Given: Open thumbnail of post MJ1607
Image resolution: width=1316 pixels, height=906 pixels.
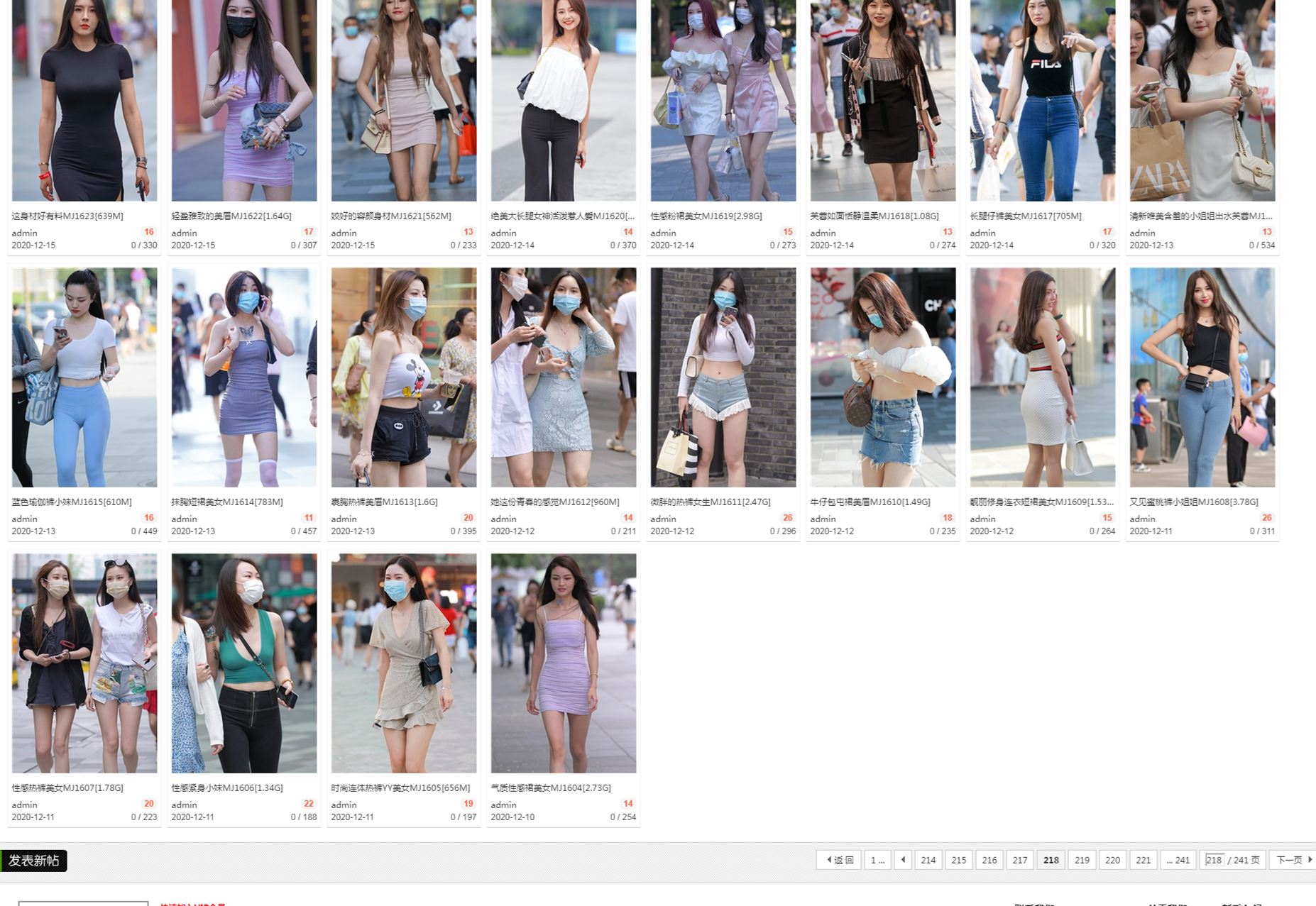Looking at the screenshot, I should pyautogui.click(x=84, y=663).
